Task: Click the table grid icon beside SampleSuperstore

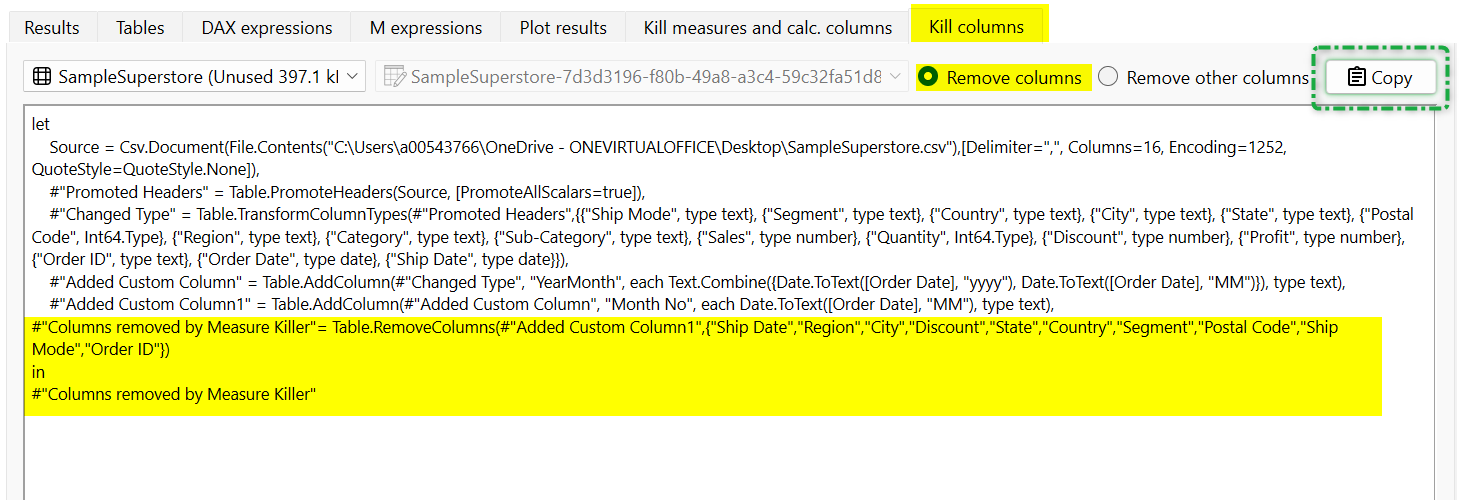Action: (42, 77)
